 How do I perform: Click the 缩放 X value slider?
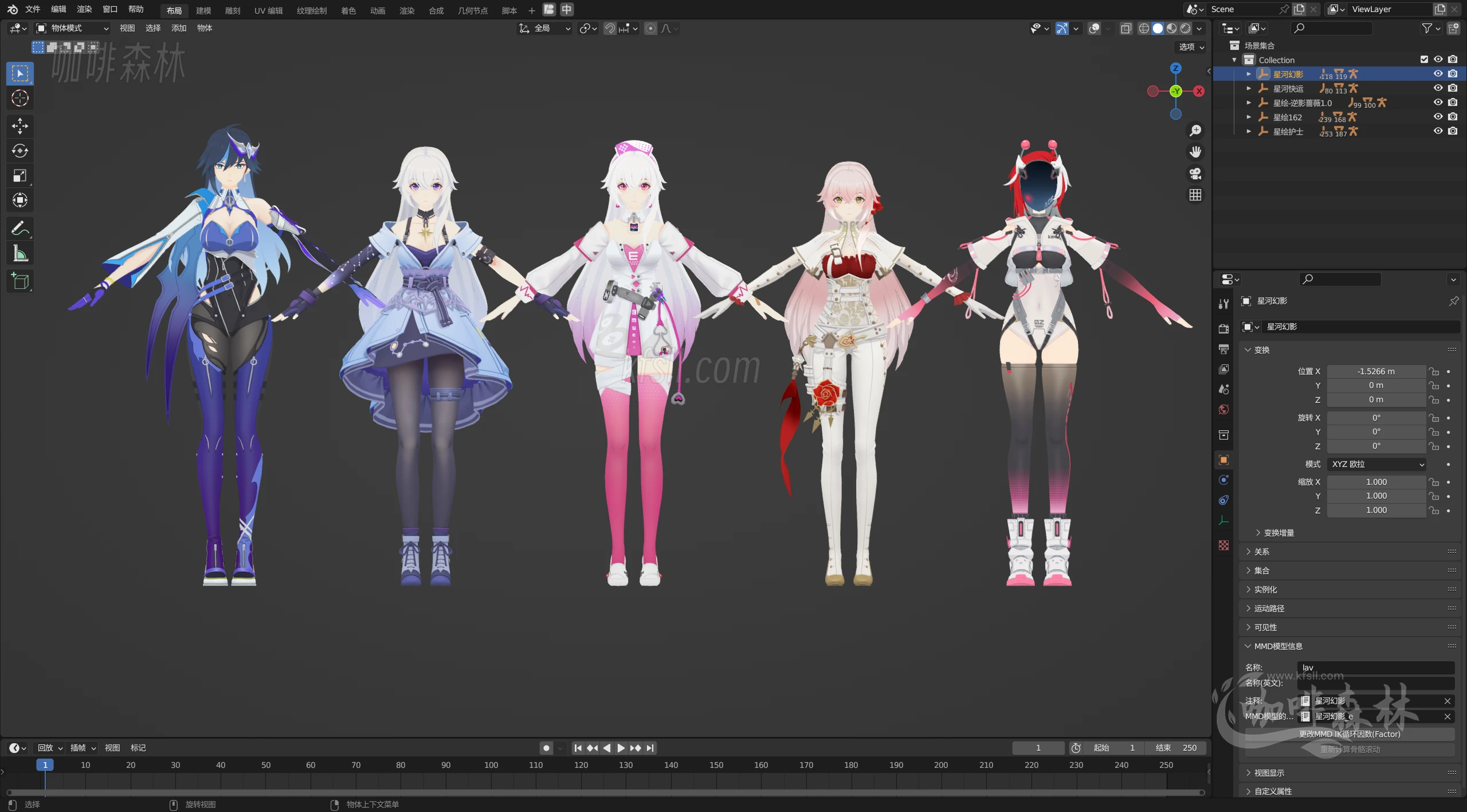point(1376,482)
